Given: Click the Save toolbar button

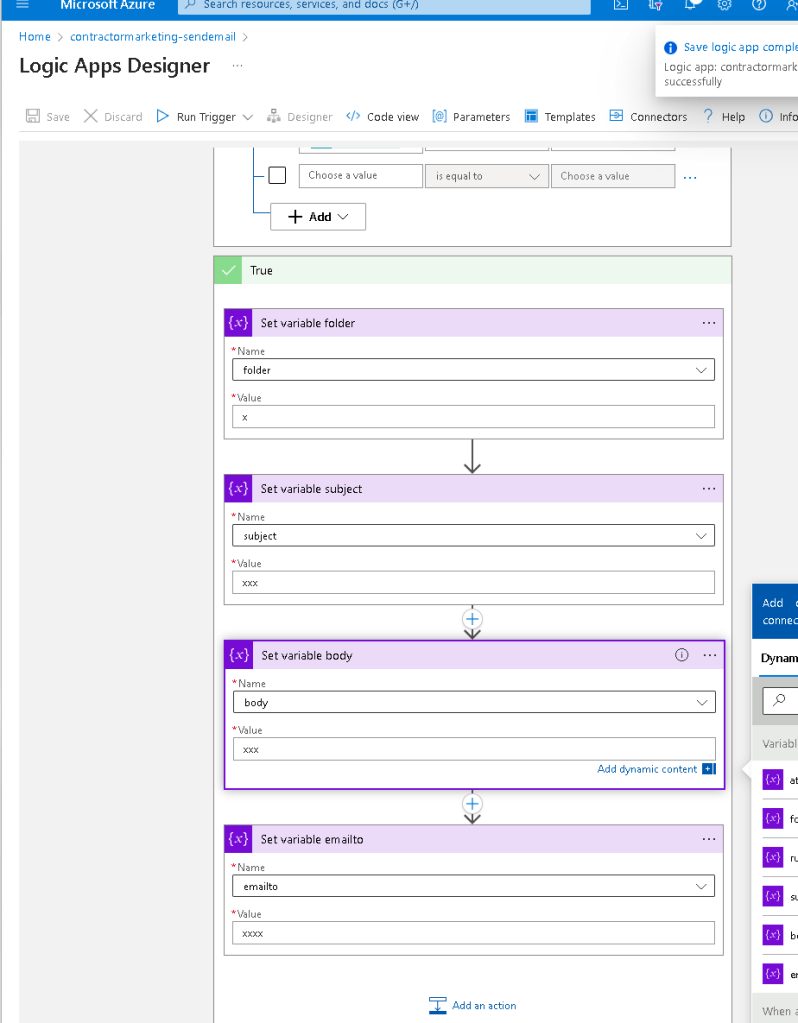Looking at the screenshot, I should pos(48,116).
